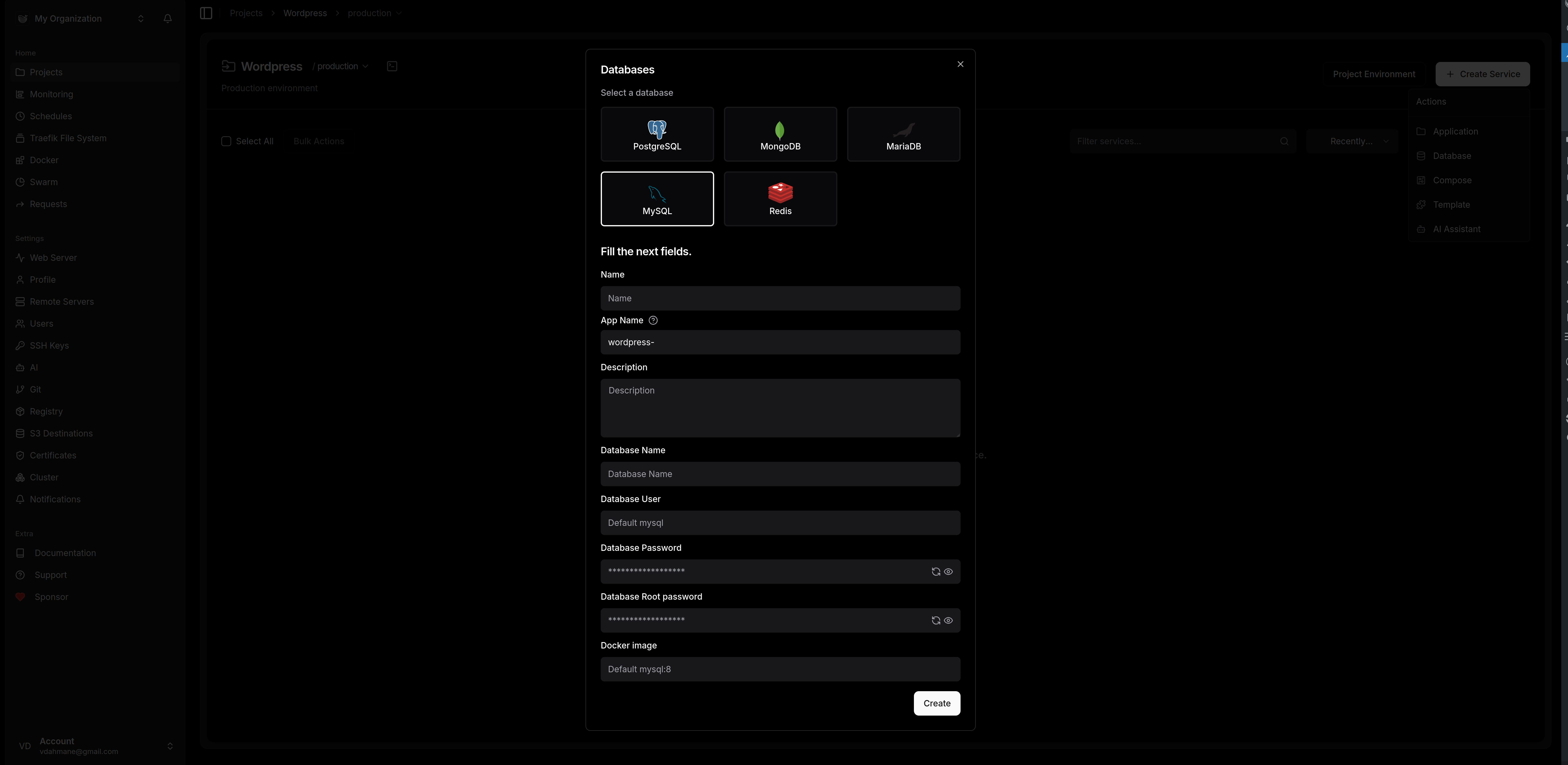1568x765 pixels.
Task: Open Docker in the sidebar
Action: (x=44, y=160)
